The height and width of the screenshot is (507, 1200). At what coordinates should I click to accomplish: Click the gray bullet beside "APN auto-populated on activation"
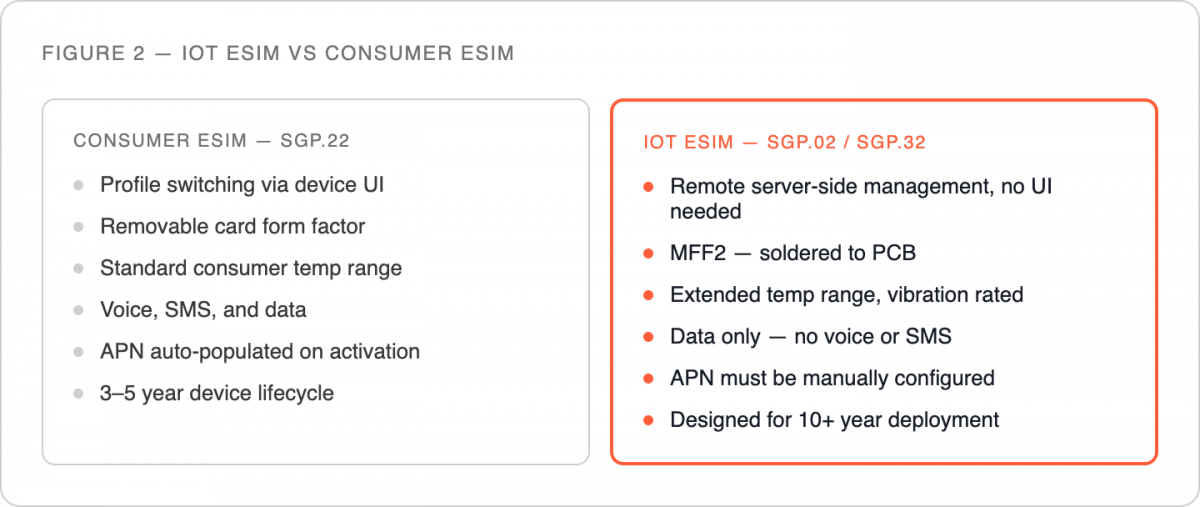coord(79,352)
